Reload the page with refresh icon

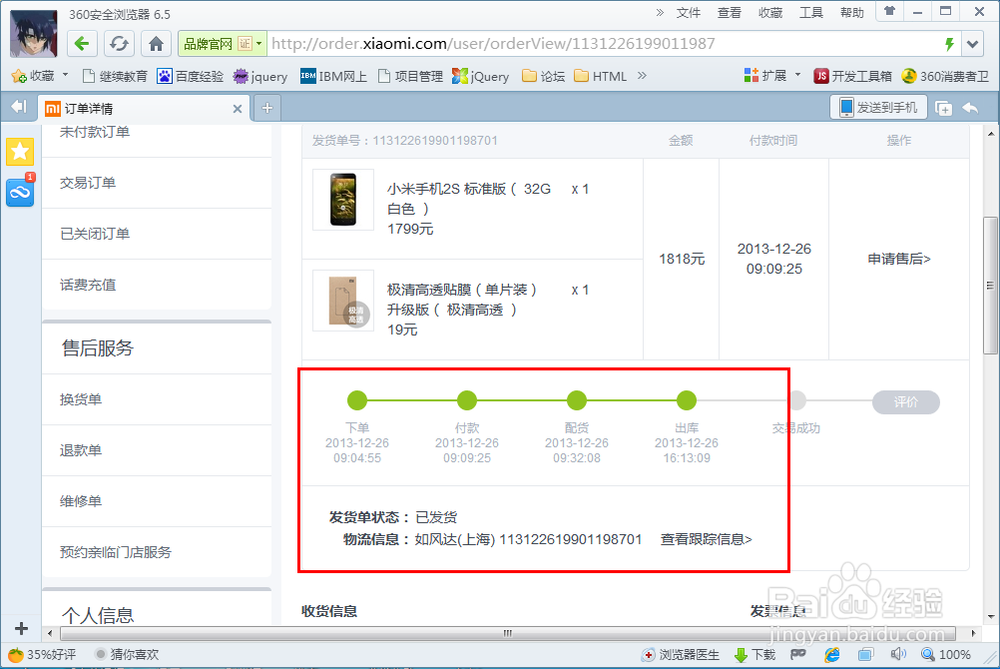pos(119,43)
